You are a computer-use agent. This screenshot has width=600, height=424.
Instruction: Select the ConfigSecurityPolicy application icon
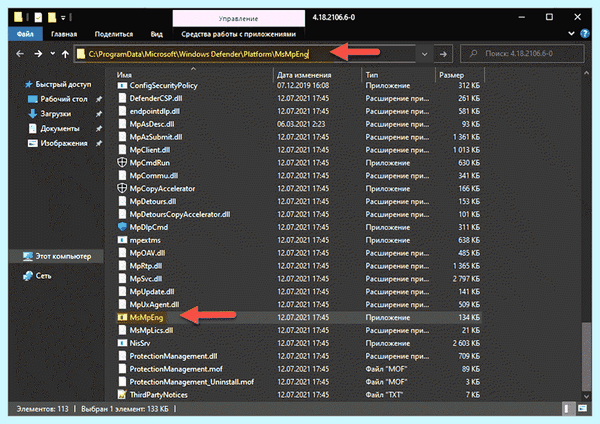click(122, 85)
